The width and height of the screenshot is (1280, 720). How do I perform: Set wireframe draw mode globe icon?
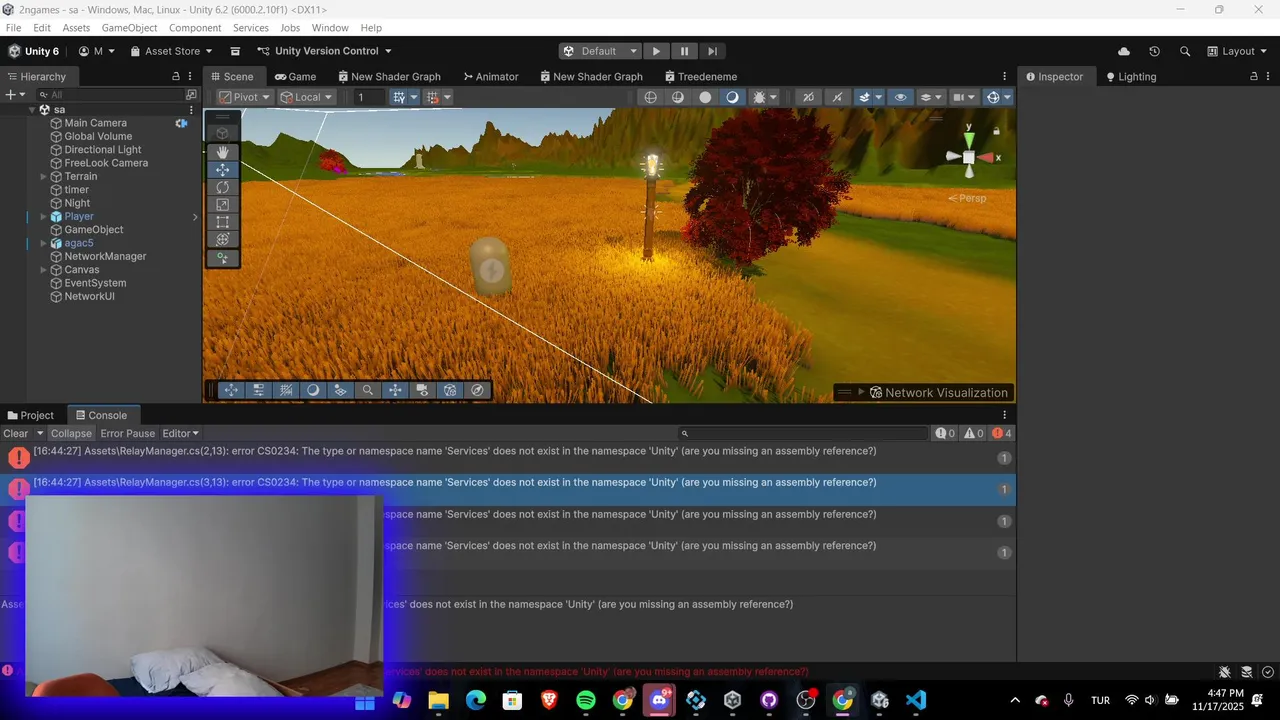651,97
